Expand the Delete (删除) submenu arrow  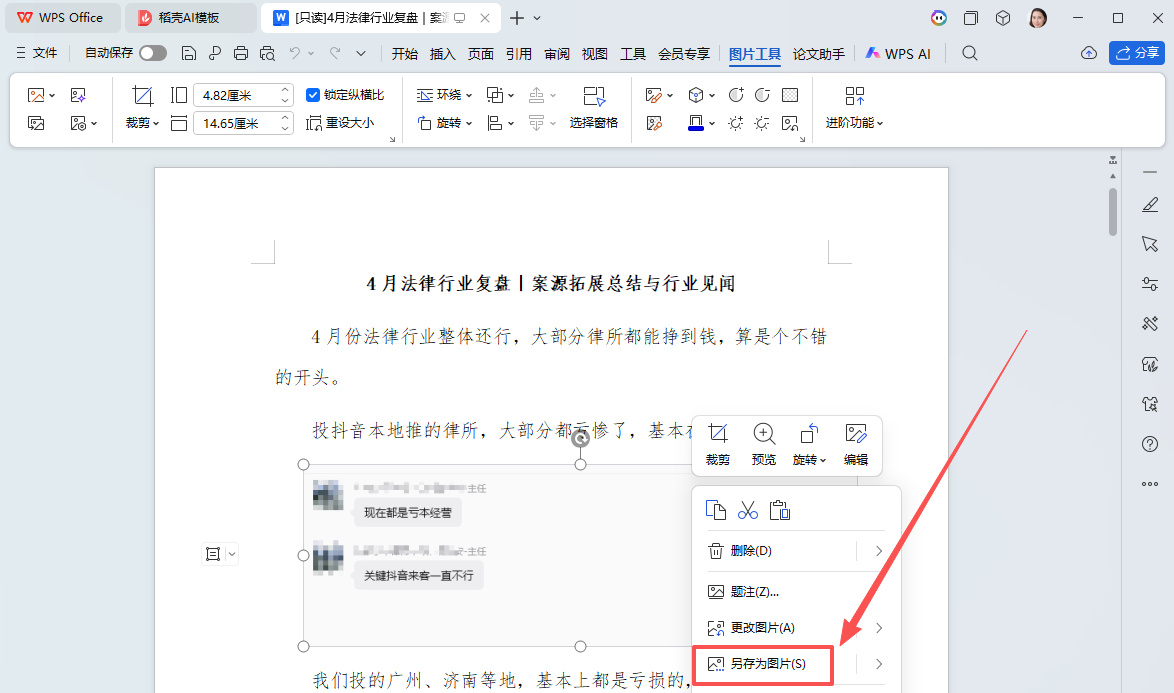coord(878,551)
